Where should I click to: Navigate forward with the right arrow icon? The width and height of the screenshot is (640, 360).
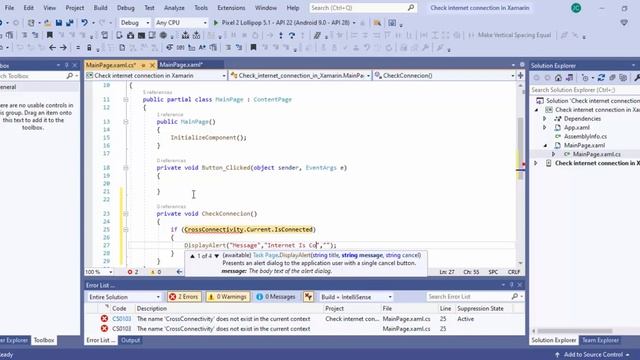(63, 48)
